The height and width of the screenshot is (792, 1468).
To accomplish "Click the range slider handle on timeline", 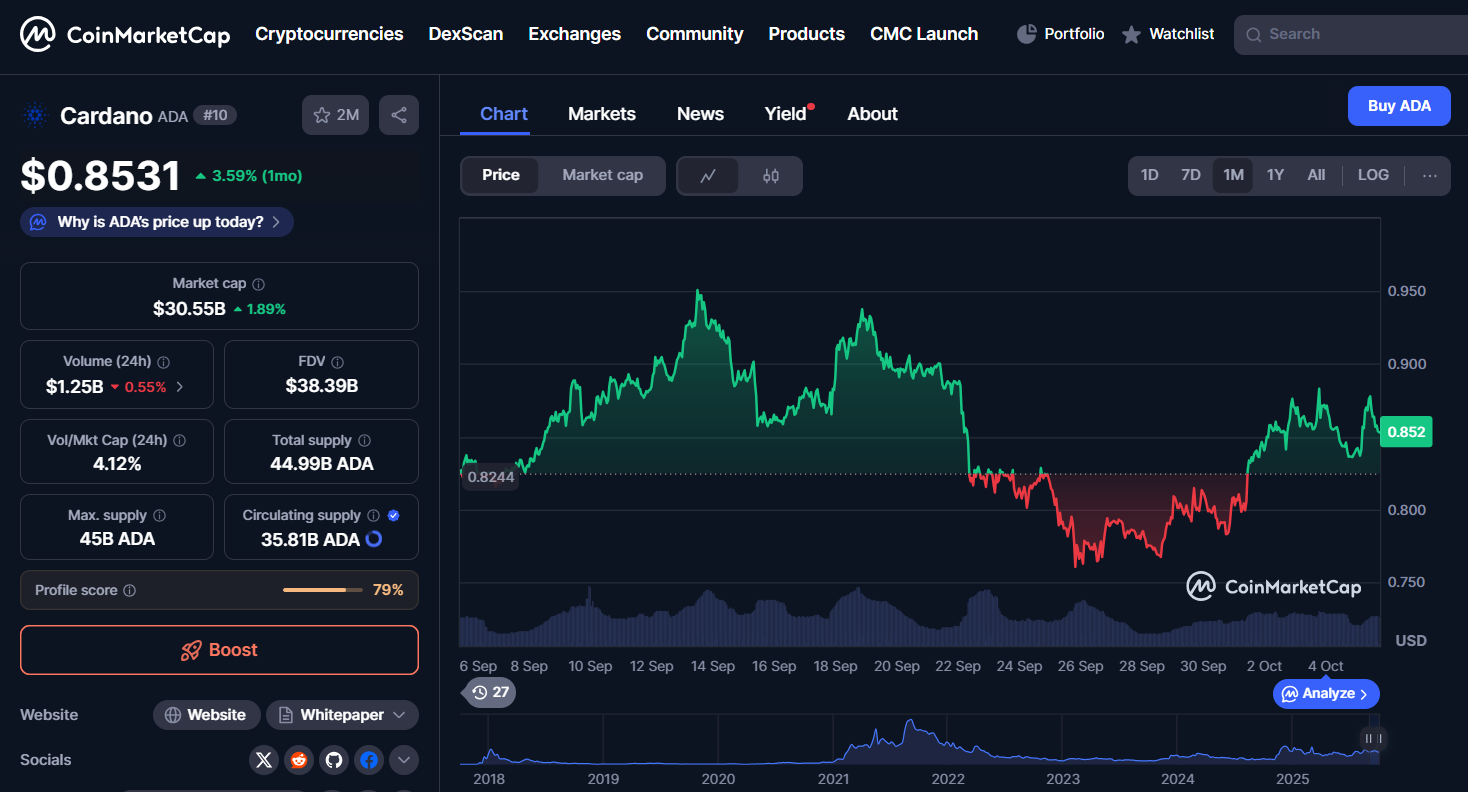I will coord(1370,739).
